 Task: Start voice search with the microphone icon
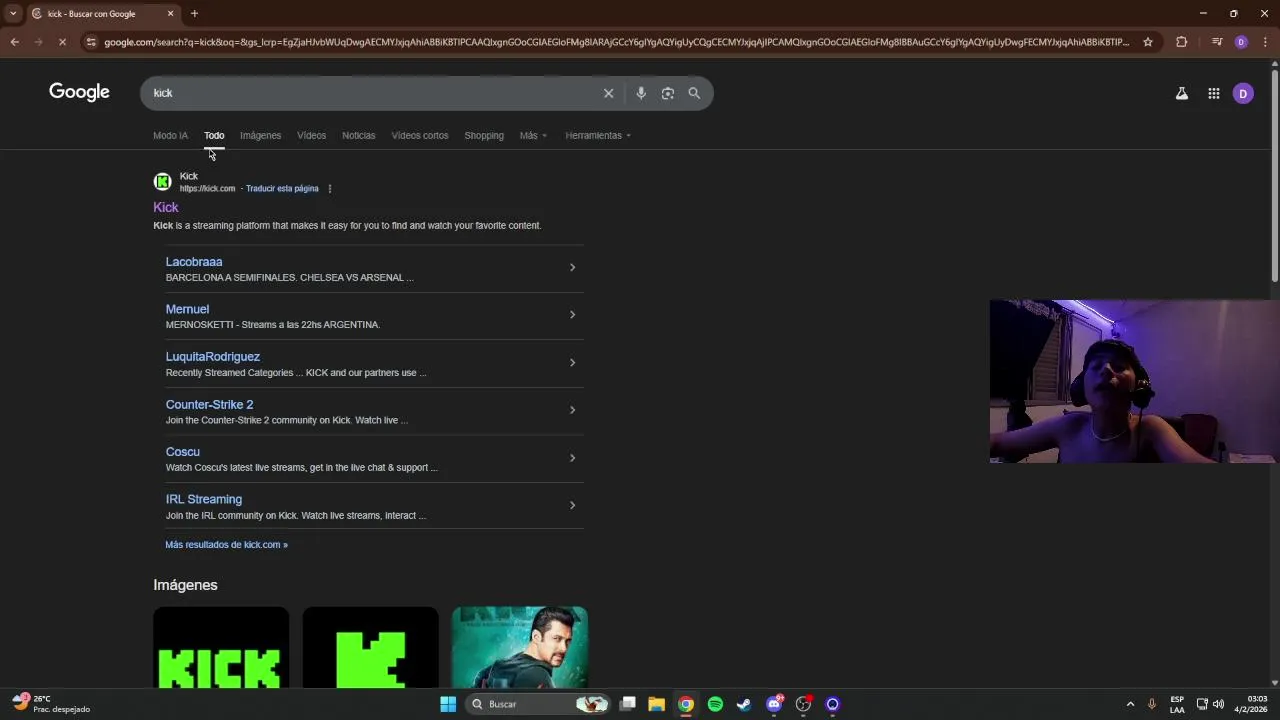click(641, 93)
